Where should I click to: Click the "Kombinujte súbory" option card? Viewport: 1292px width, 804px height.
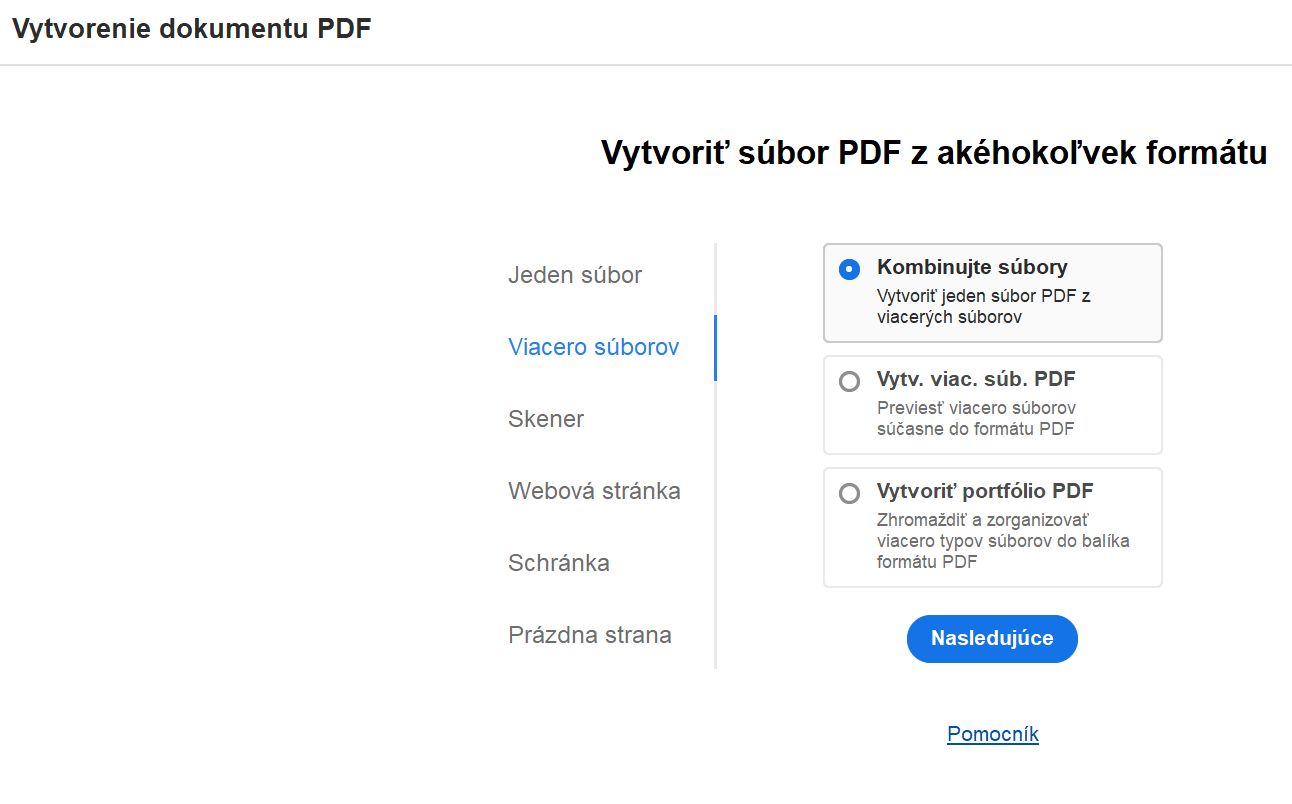(992, 292)
